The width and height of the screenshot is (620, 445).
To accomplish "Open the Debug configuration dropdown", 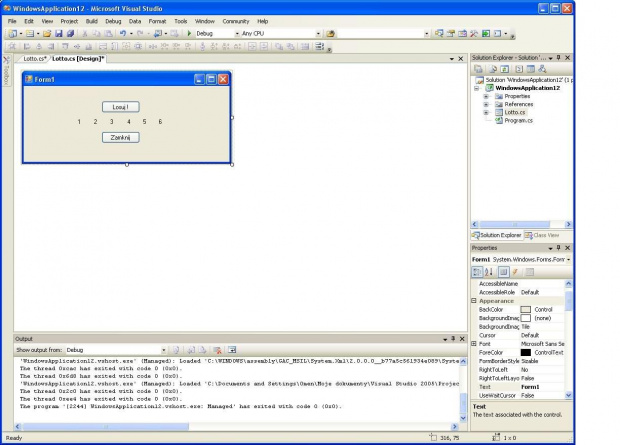I will point(237,34).
